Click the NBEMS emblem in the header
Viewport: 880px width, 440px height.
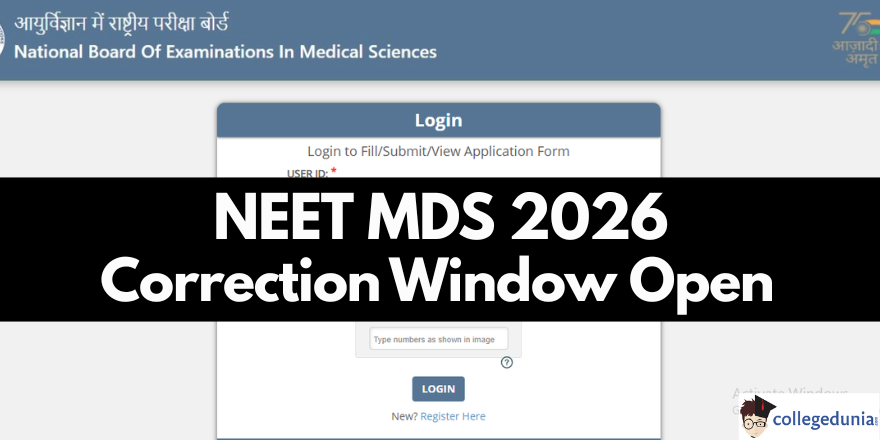tap(3, 40)
